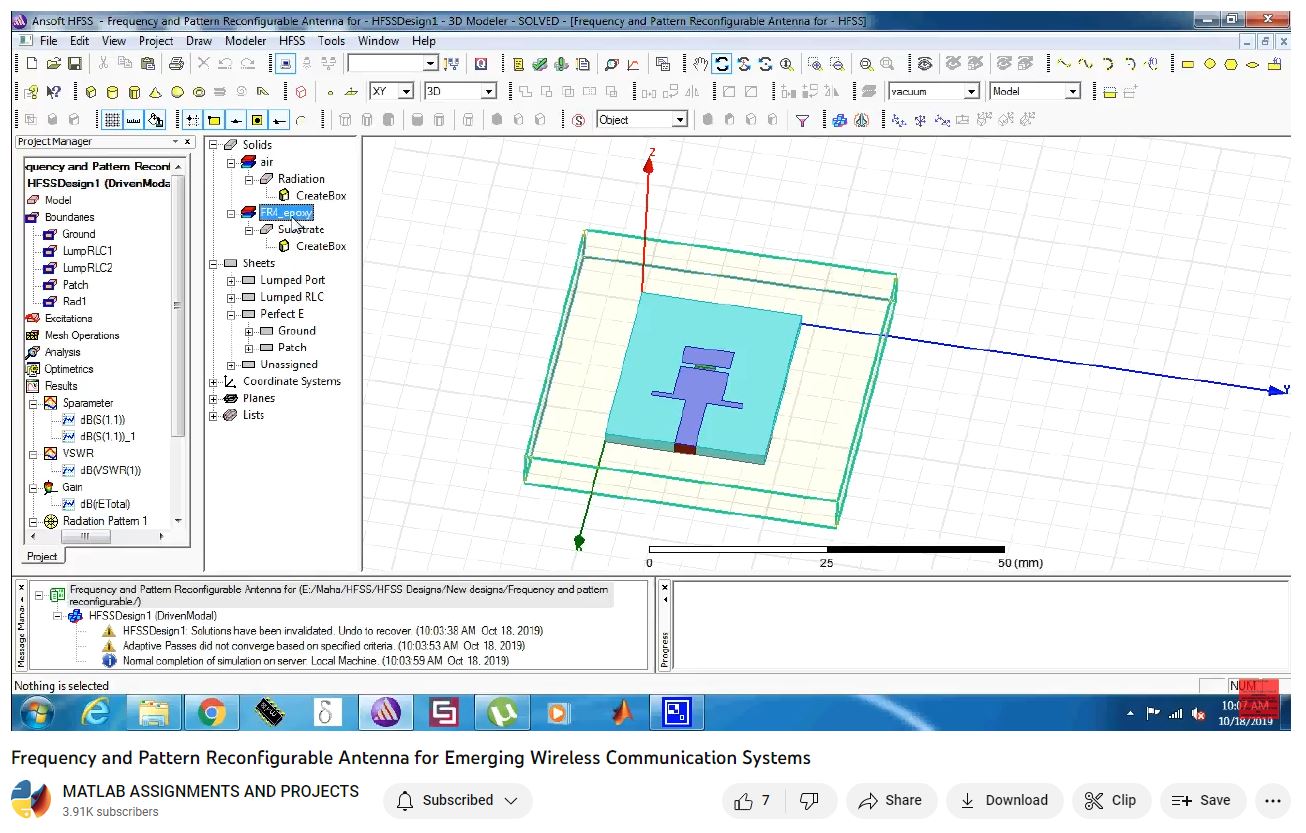
Task: Open the vacuum material dropdown
Action: tap(933, 91)
